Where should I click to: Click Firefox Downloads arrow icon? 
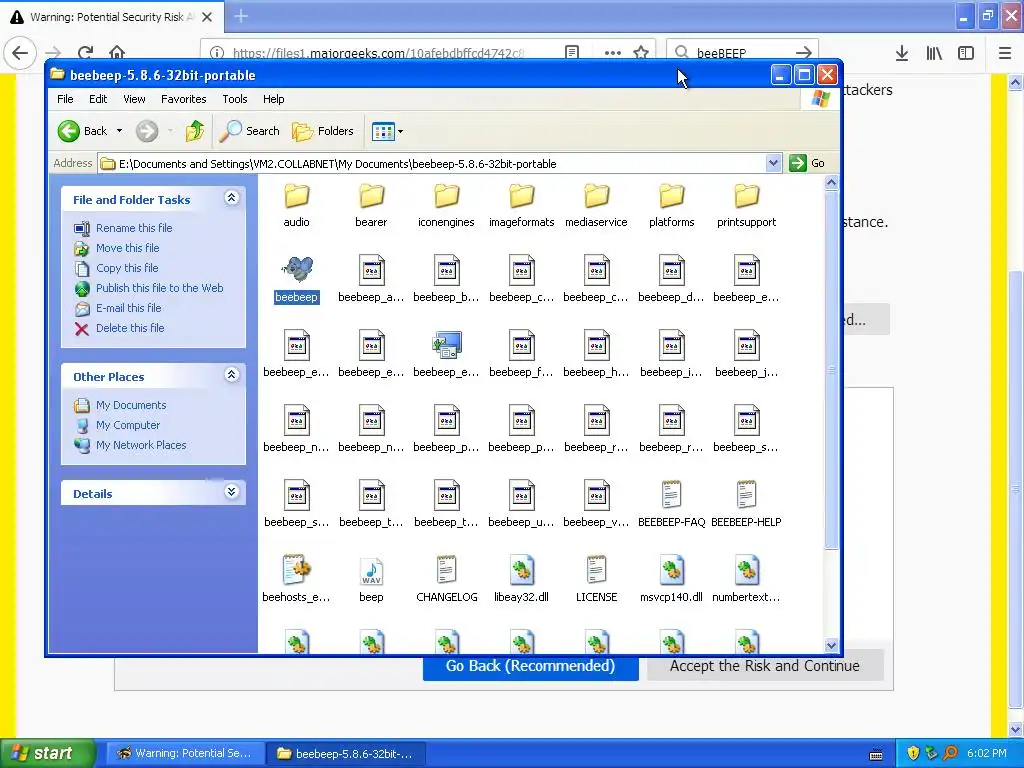[902, 53]
